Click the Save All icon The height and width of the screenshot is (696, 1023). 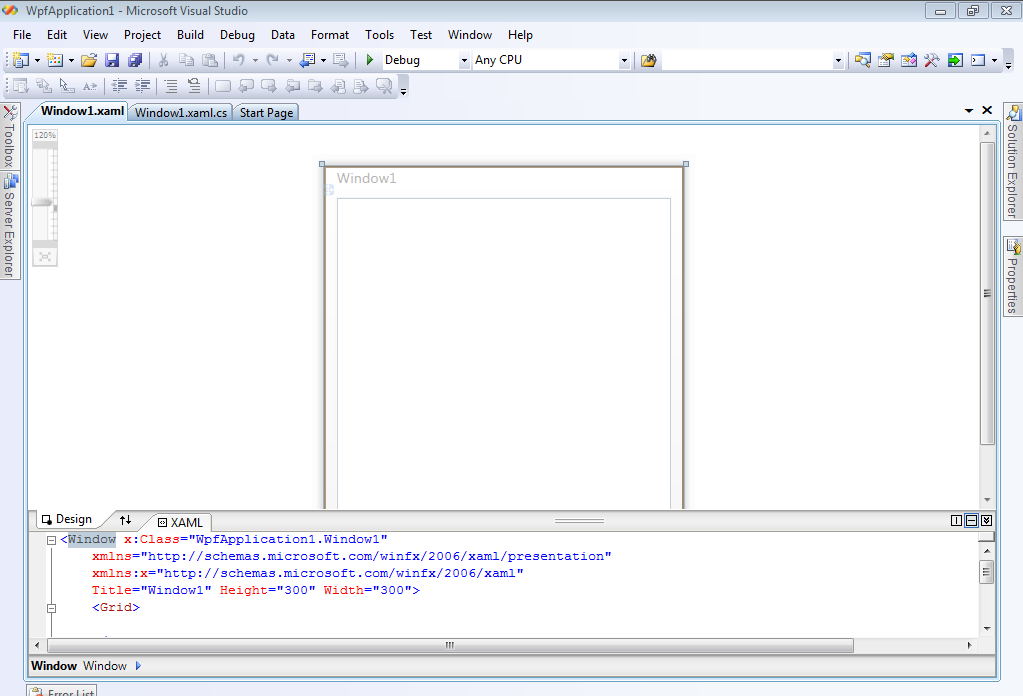click(x=135, y=60)
